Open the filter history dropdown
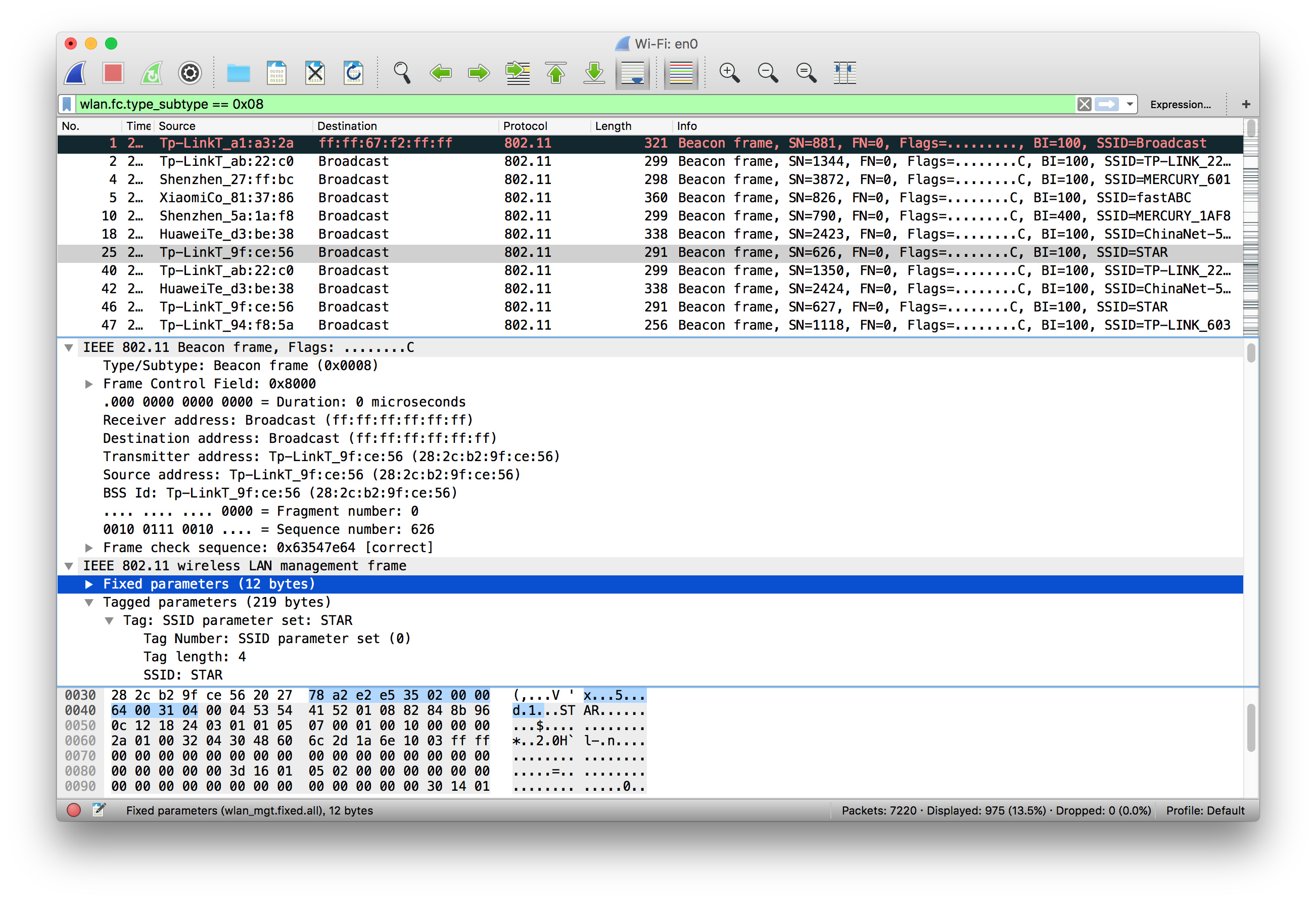Screen dimensions: 1316x902 (x=1130, y=104)
